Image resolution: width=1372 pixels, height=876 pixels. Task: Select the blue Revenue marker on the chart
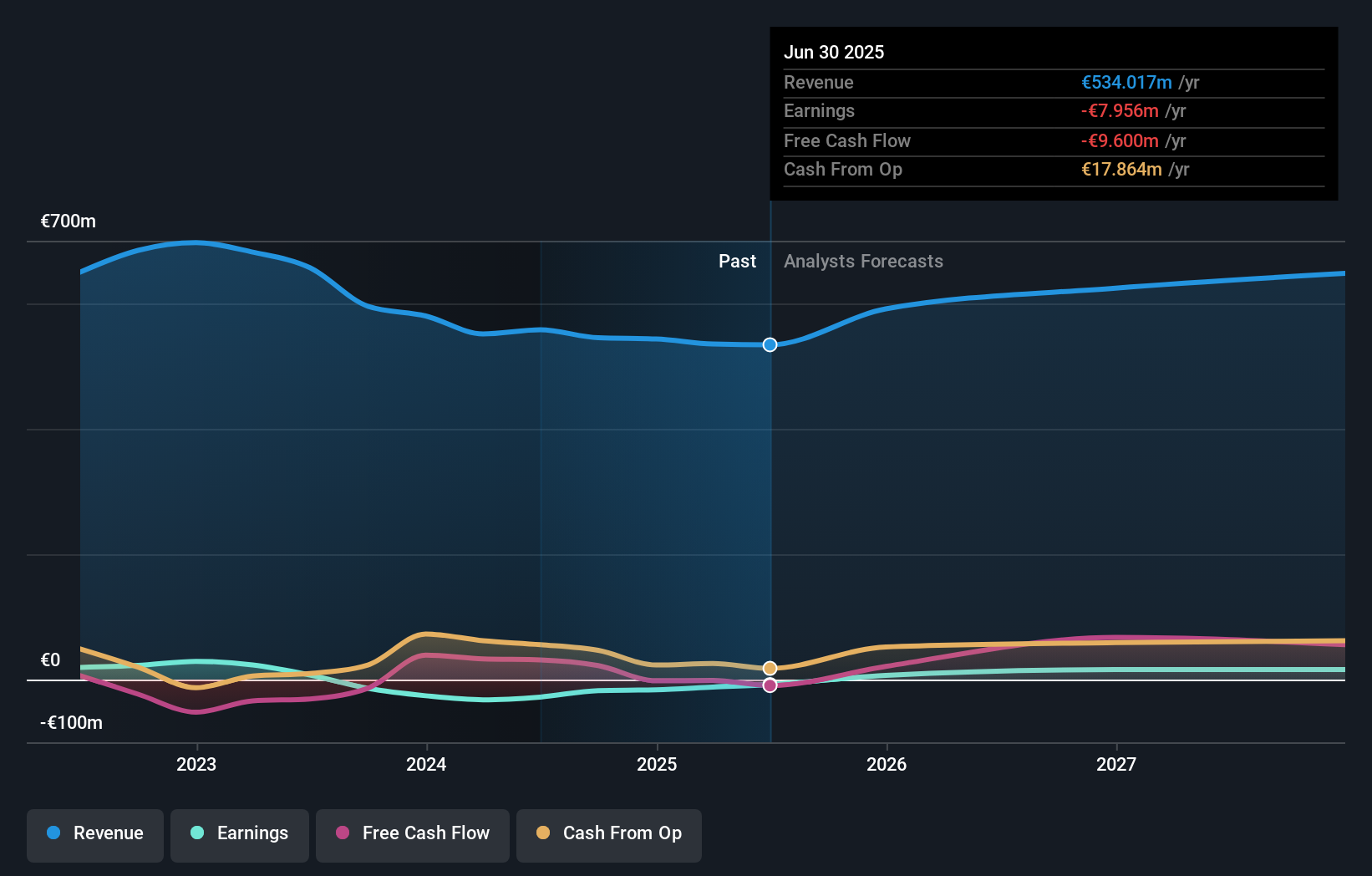770,344
